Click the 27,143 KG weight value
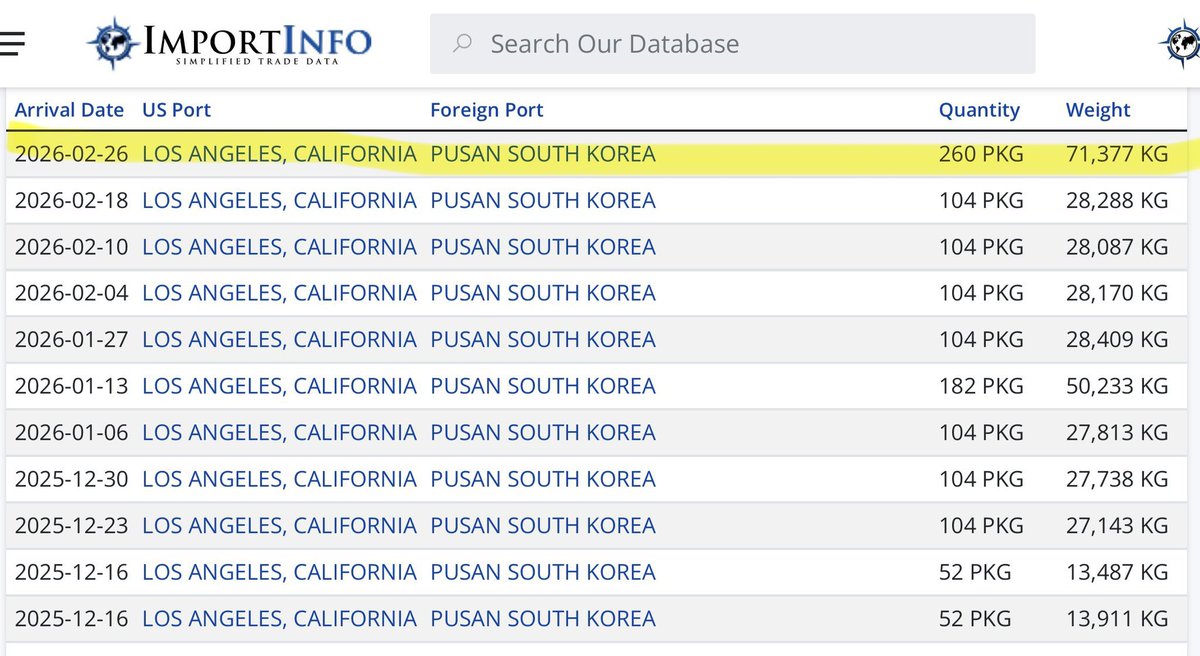Viewport: 1200px width, 656px height. coord(1117,525)
